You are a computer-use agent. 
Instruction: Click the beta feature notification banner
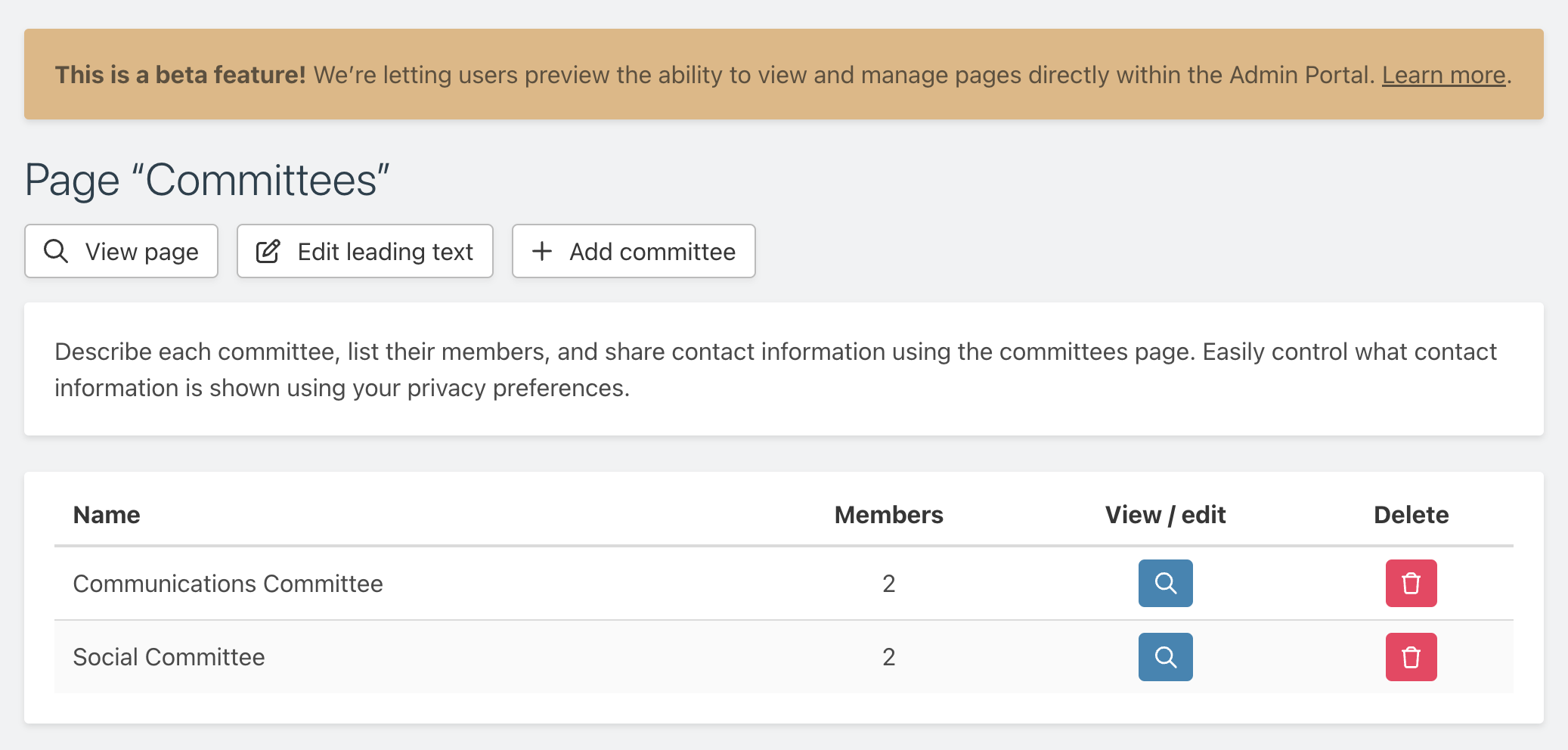(x=784, y=73)
